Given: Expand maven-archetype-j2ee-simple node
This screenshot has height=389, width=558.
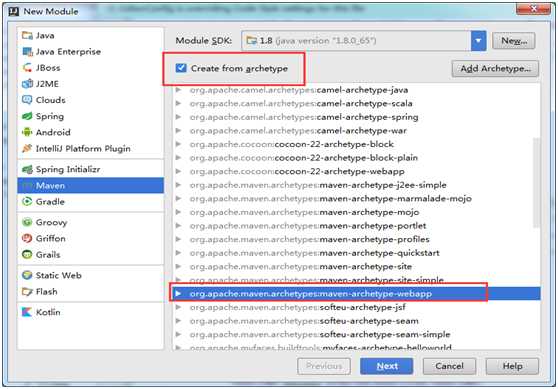Looking at the screenshot, I should (179, 185).
